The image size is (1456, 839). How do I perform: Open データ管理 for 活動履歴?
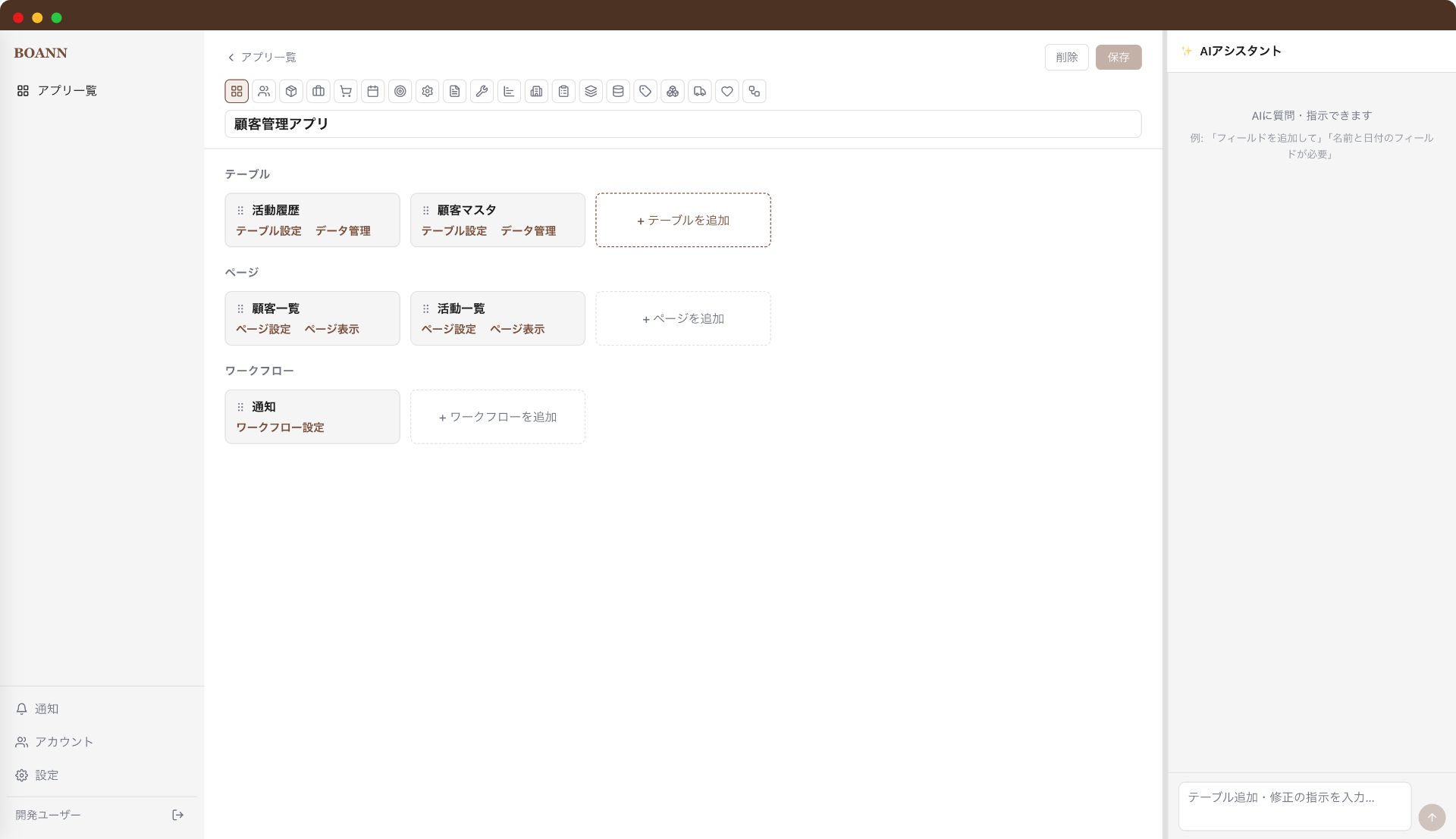[343, 230]
